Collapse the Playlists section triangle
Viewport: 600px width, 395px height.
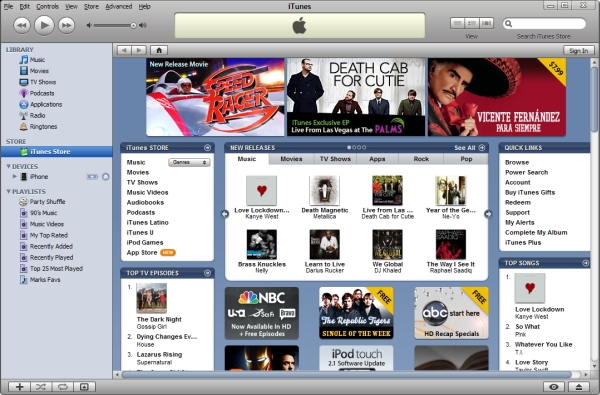(8, 191)
